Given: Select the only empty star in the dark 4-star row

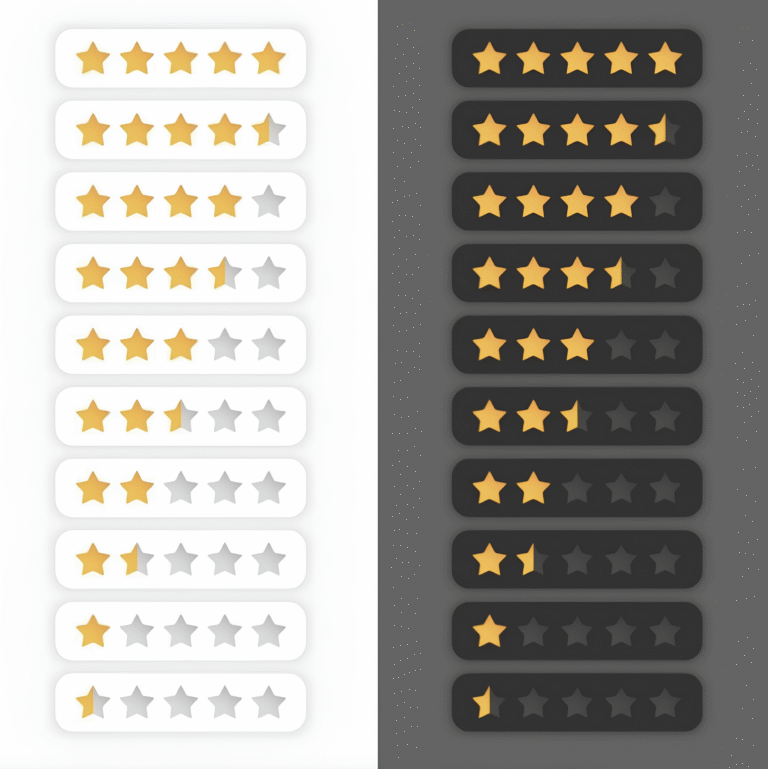Looking at the screenshot, I should click(664, 202).
